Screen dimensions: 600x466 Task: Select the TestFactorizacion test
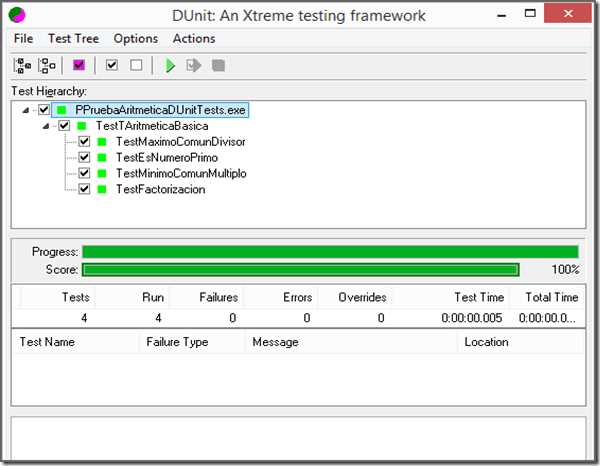[x=160, y=189]
